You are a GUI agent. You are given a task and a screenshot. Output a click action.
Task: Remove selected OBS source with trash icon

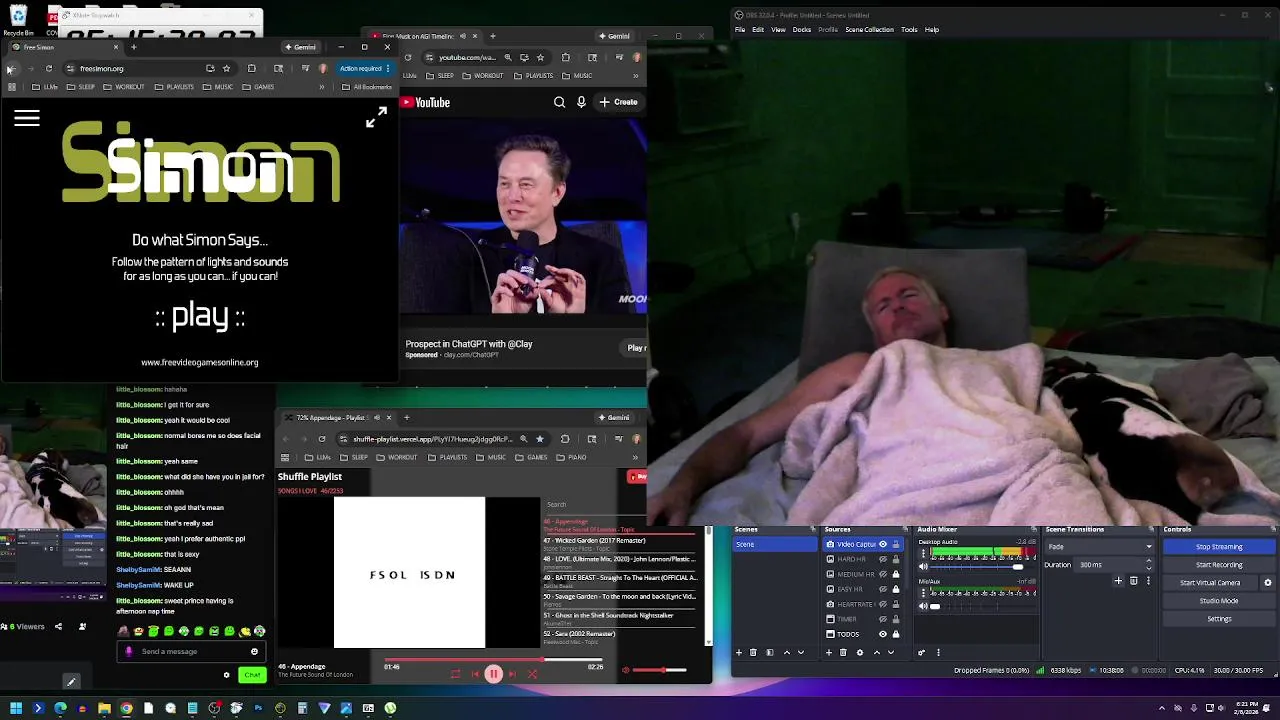(x=845, y=652)
